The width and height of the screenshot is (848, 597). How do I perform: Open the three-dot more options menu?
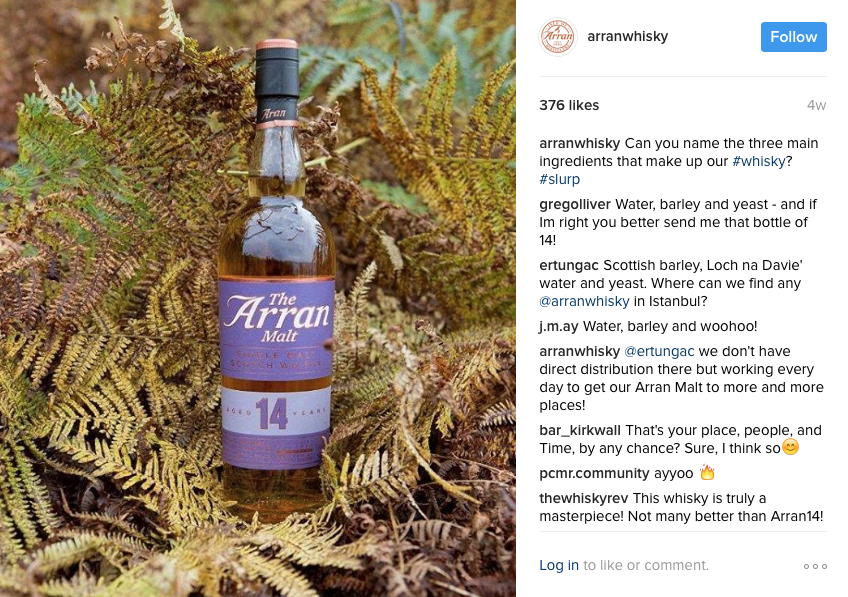pos(815,566)
